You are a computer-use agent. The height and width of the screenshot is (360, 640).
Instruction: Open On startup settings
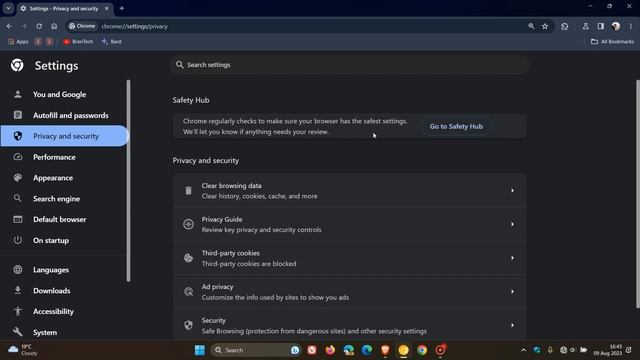click(x=51, y=240)
